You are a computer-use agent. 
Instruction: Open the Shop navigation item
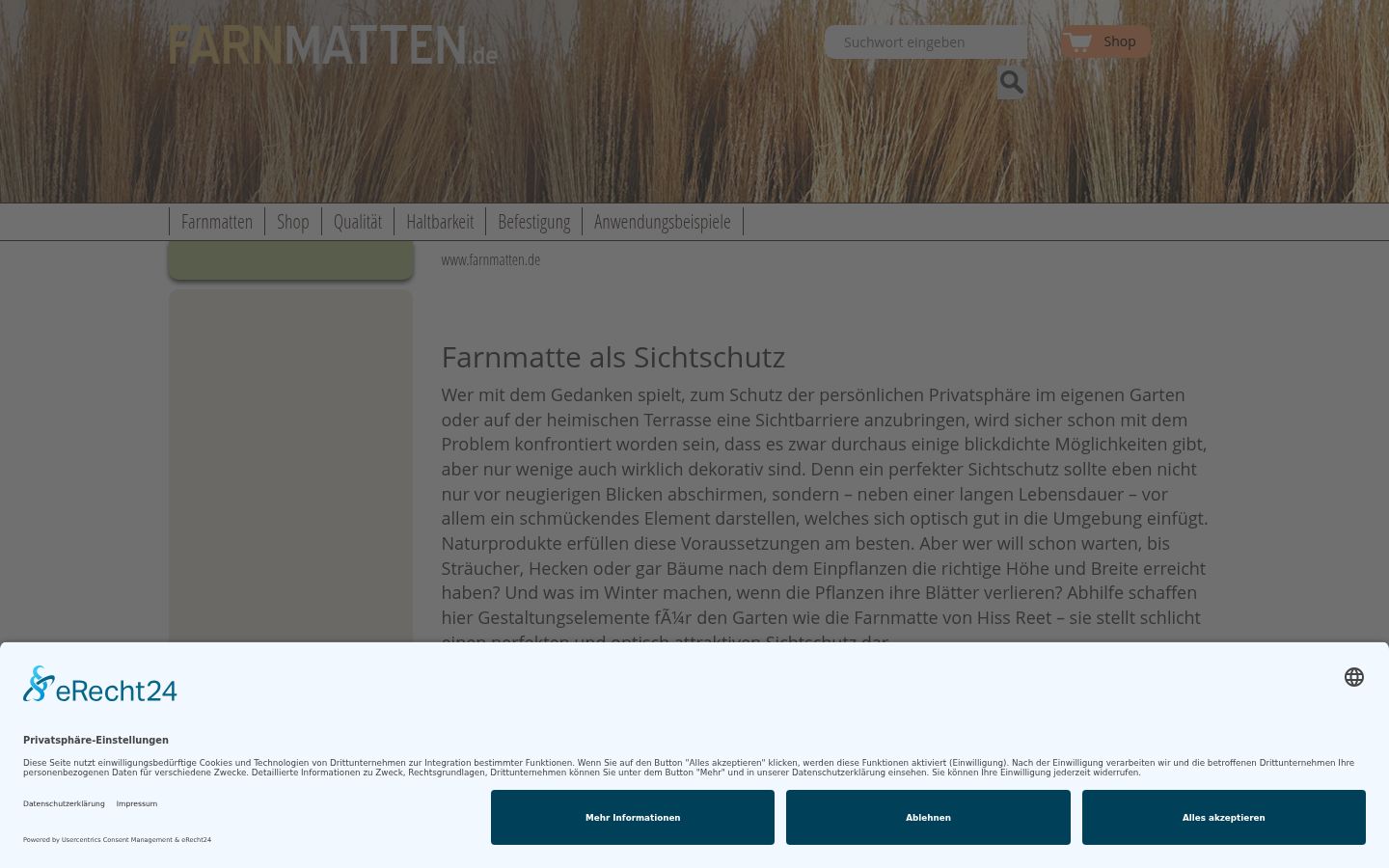(x=293, y=222)
